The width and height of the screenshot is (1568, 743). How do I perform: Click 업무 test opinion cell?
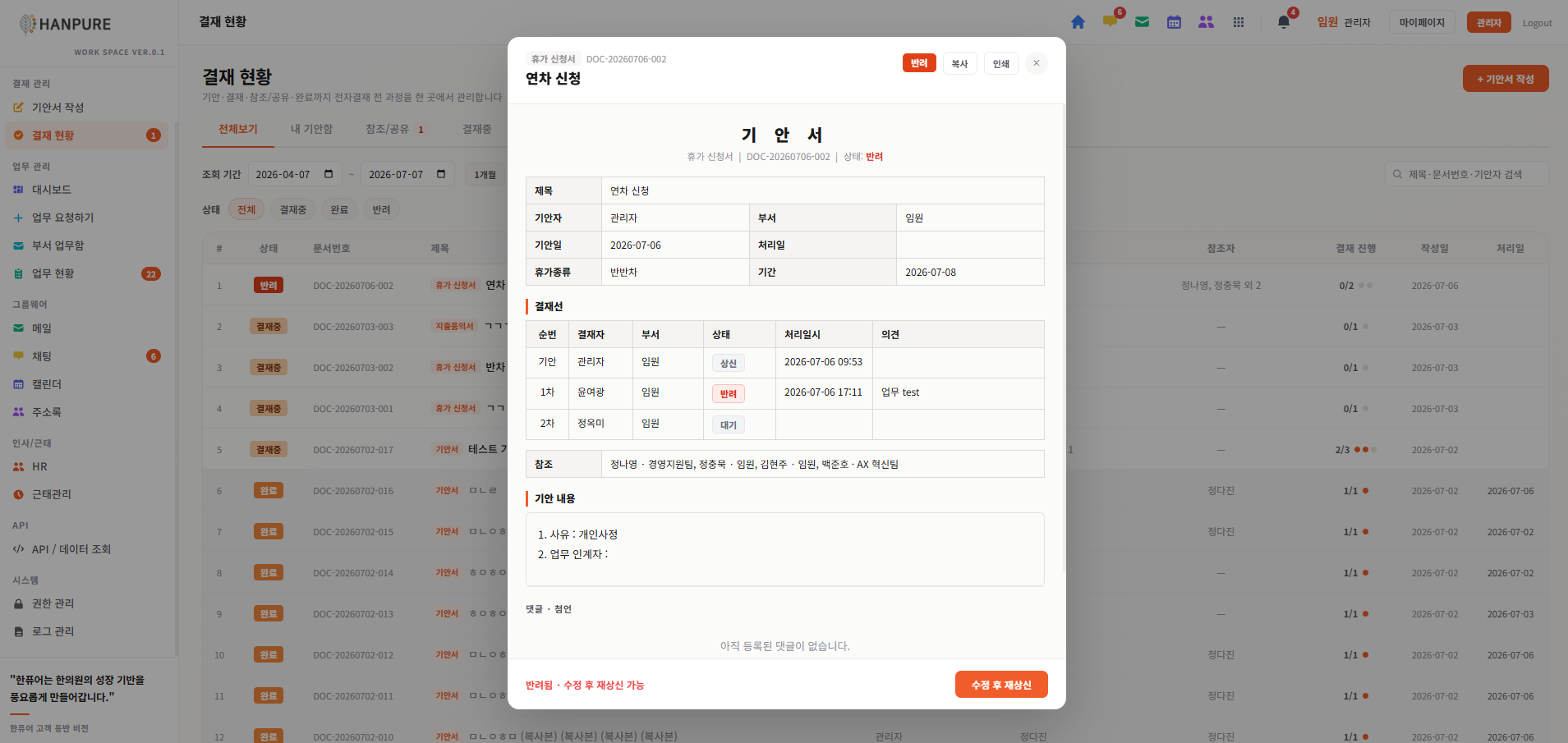pos(958,393)
